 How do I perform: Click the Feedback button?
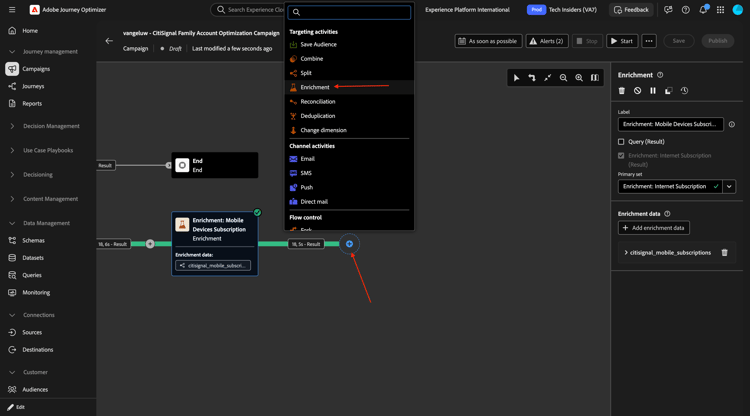[631, 10]
